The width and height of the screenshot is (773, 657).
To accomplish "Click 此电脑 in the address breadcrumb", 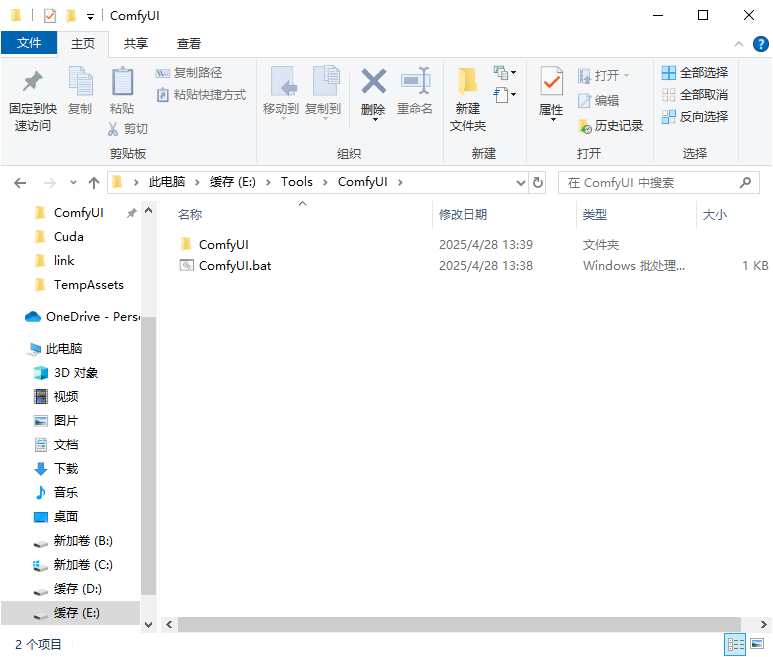I will coord(167,182).
